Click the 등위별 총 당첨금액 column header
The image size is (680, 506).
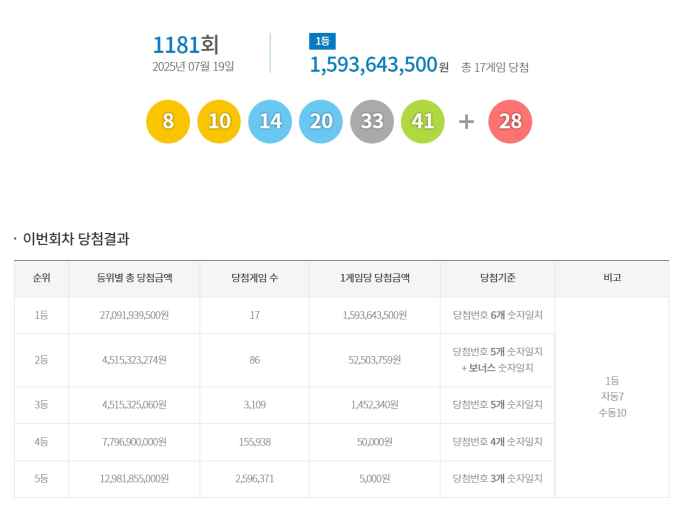point(134,277)
